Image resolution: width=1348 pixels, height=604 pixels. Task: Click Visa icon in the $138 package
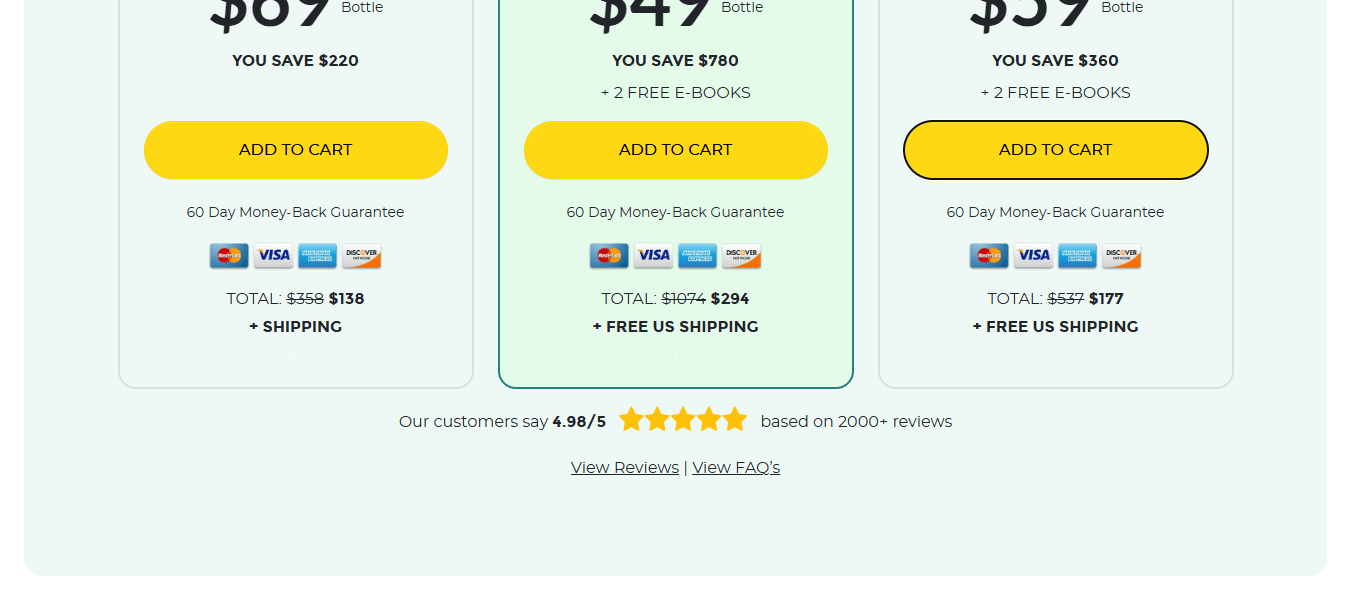pyautogui.click(x=273, y=256)
